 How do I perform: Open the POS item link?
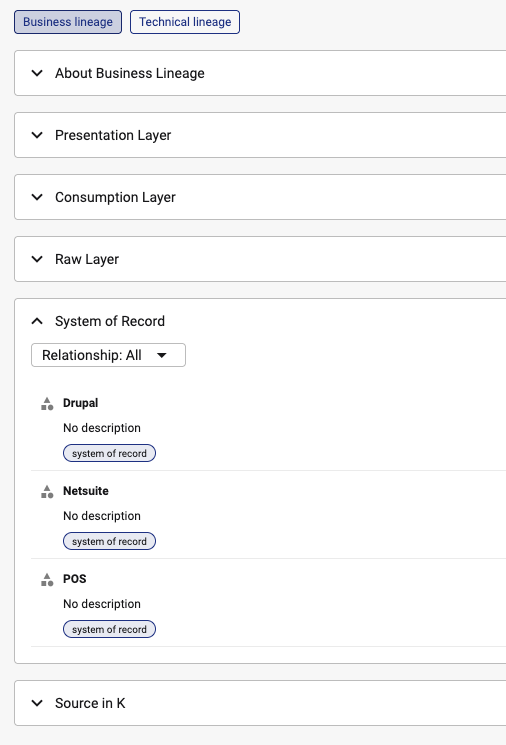[x=75, y=579]
